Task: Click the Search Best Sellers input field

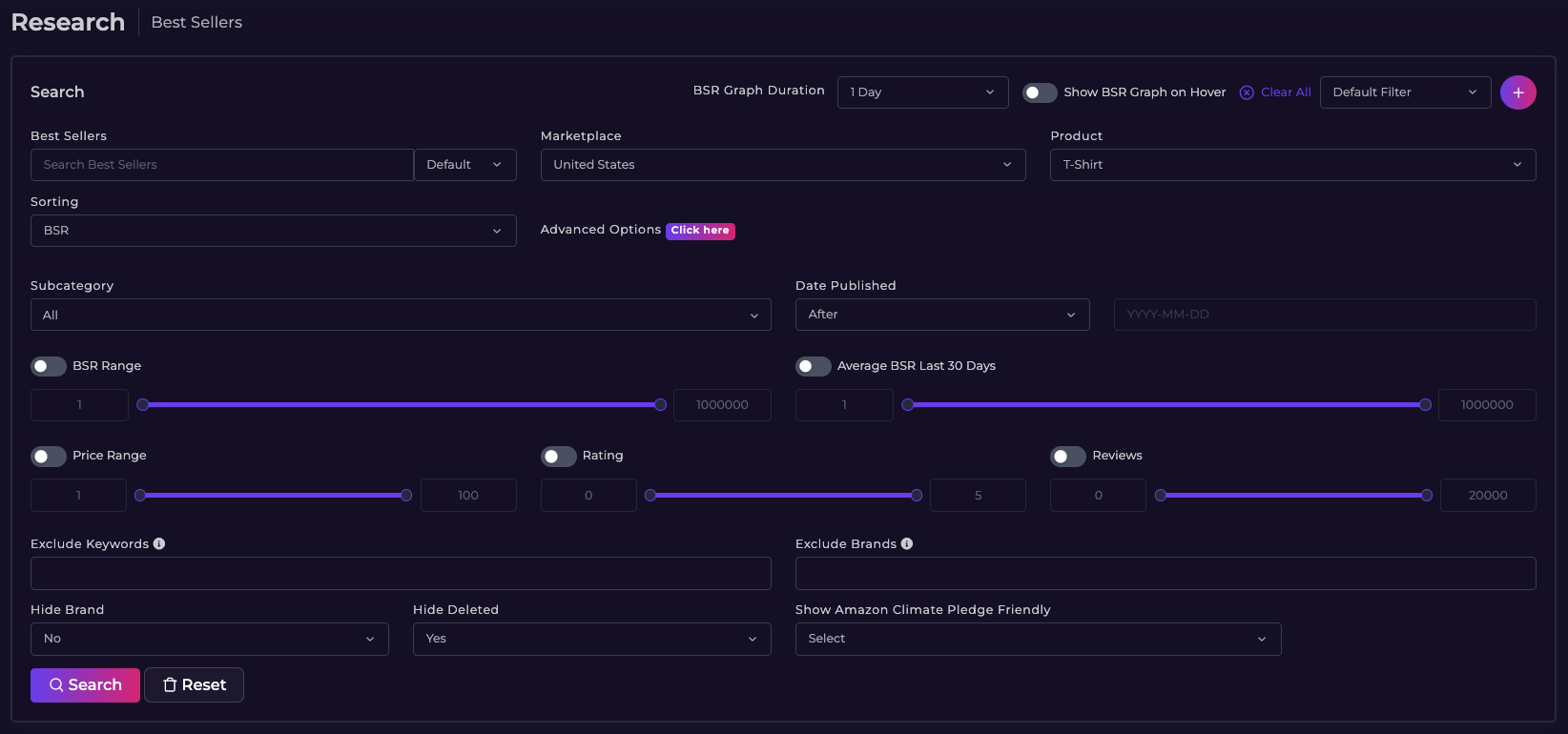Action: (222, 165)
